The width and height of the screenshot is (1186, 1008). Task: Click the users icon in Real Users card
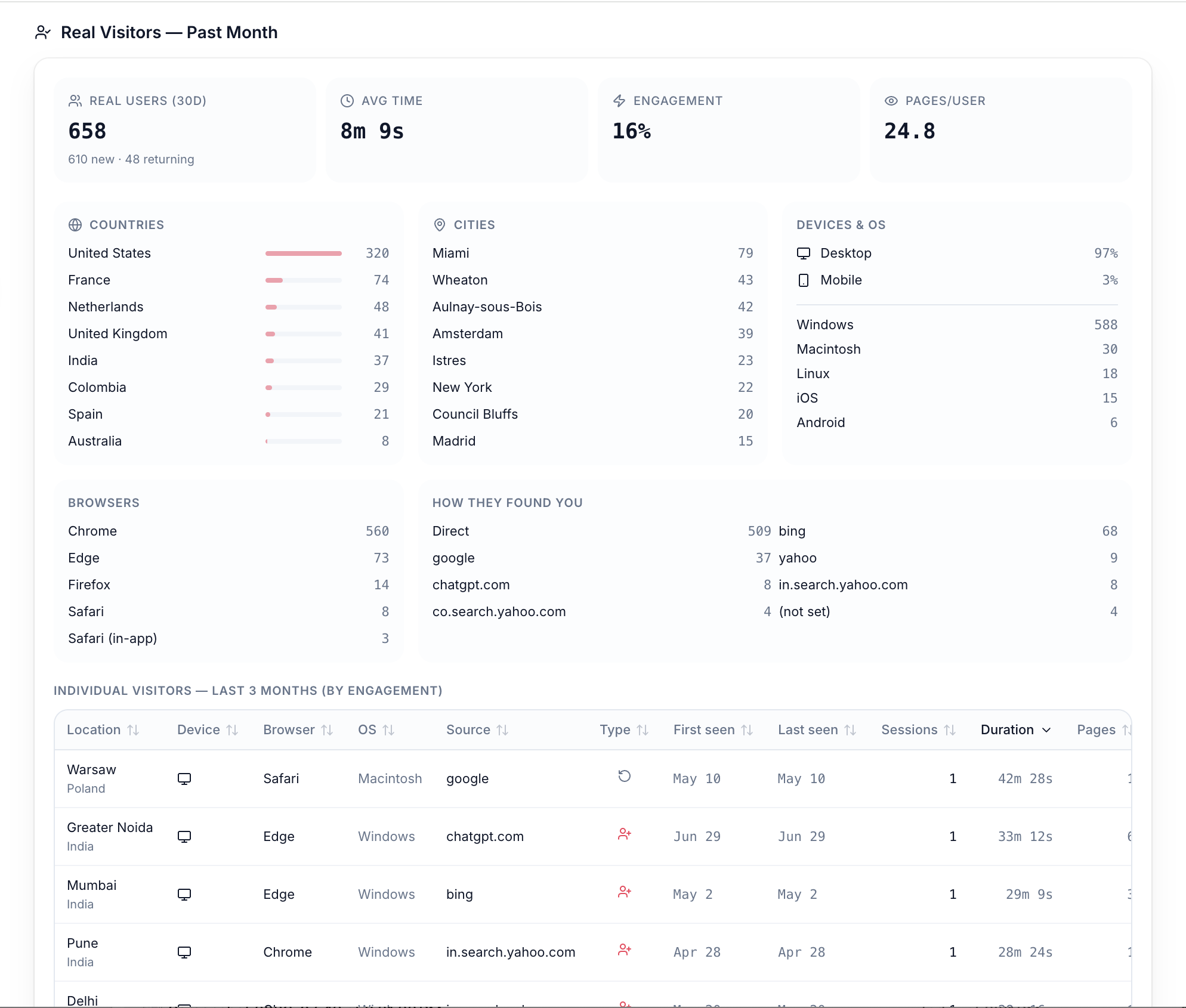pyautogui.click(x=75, y=101)
